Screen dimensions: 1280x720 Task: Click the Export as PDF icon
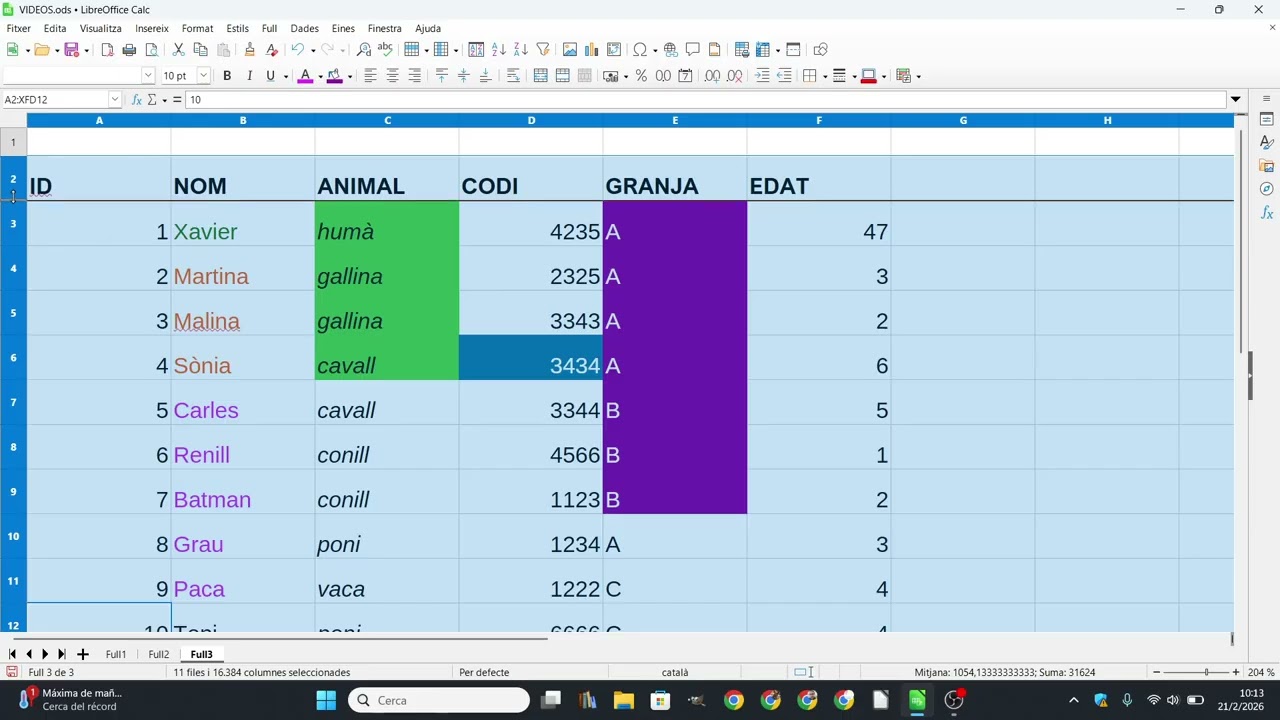click(x=107, y=49)
